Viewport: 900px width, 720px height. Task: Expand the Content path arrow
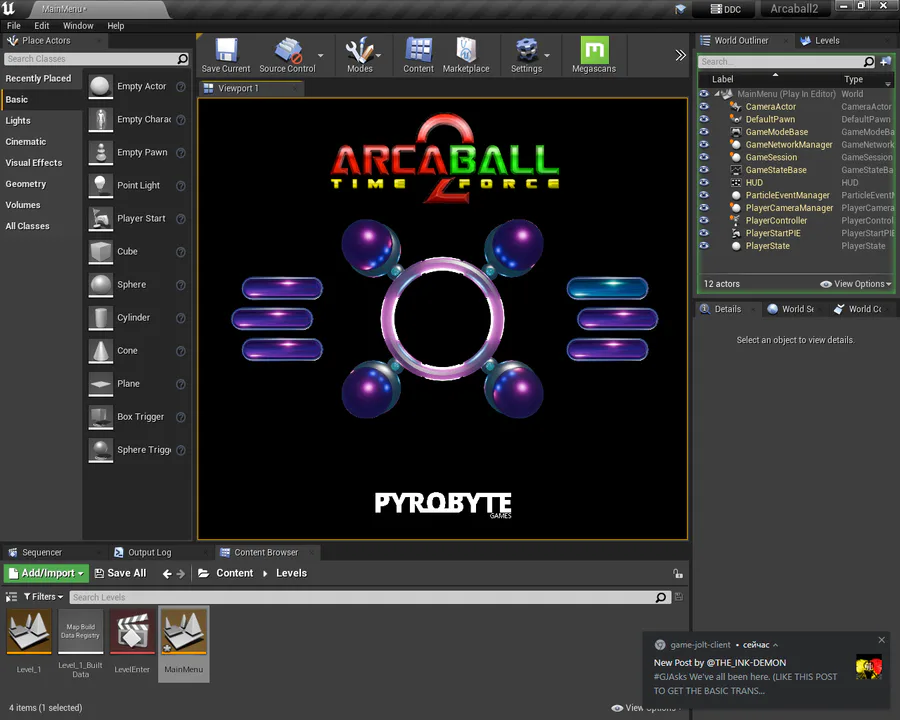(265, 573)
